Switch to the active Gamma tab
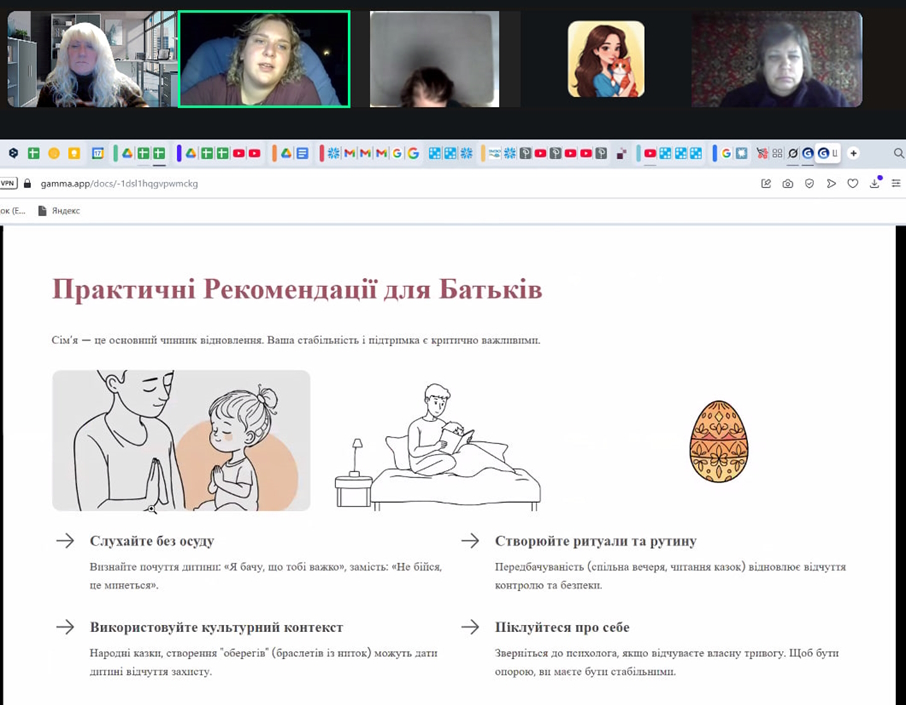This screenshot has height=705, width=906. pos(826,153)
